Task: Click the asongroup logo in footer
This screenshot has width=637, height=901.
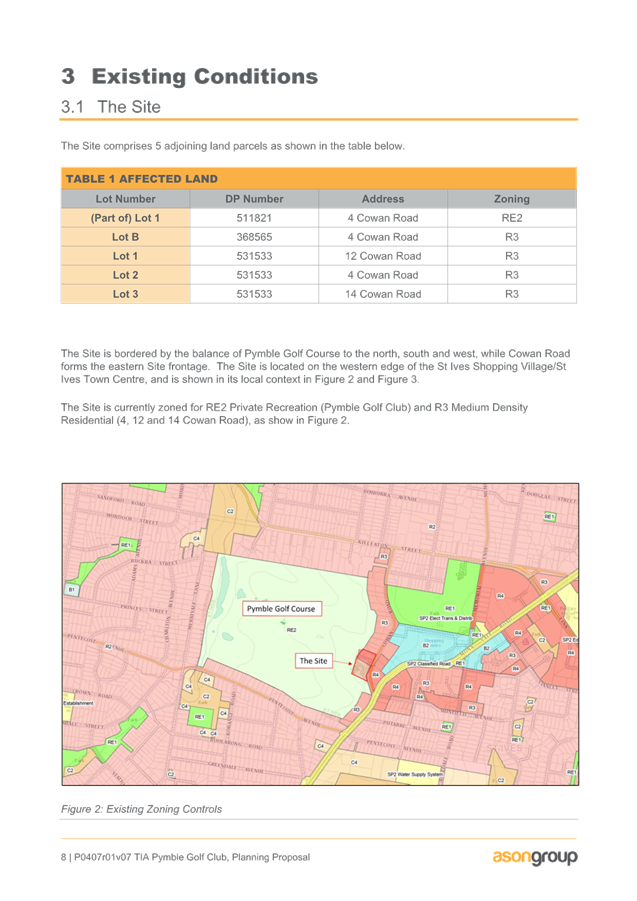Action: 535,857
